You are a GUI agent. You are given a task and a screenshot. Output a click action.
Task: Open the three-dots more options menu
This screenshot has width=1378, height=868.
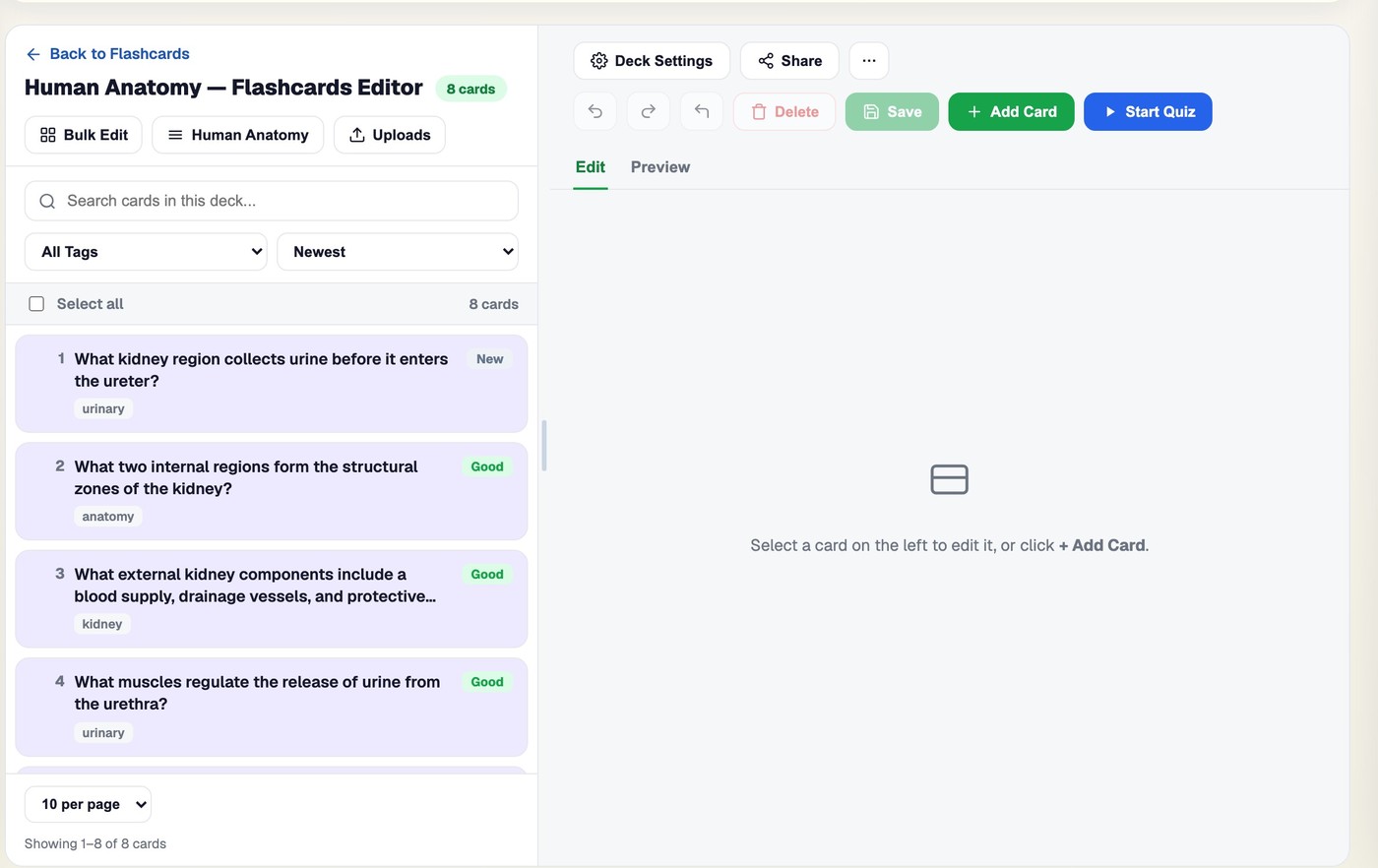click(869, 61)
